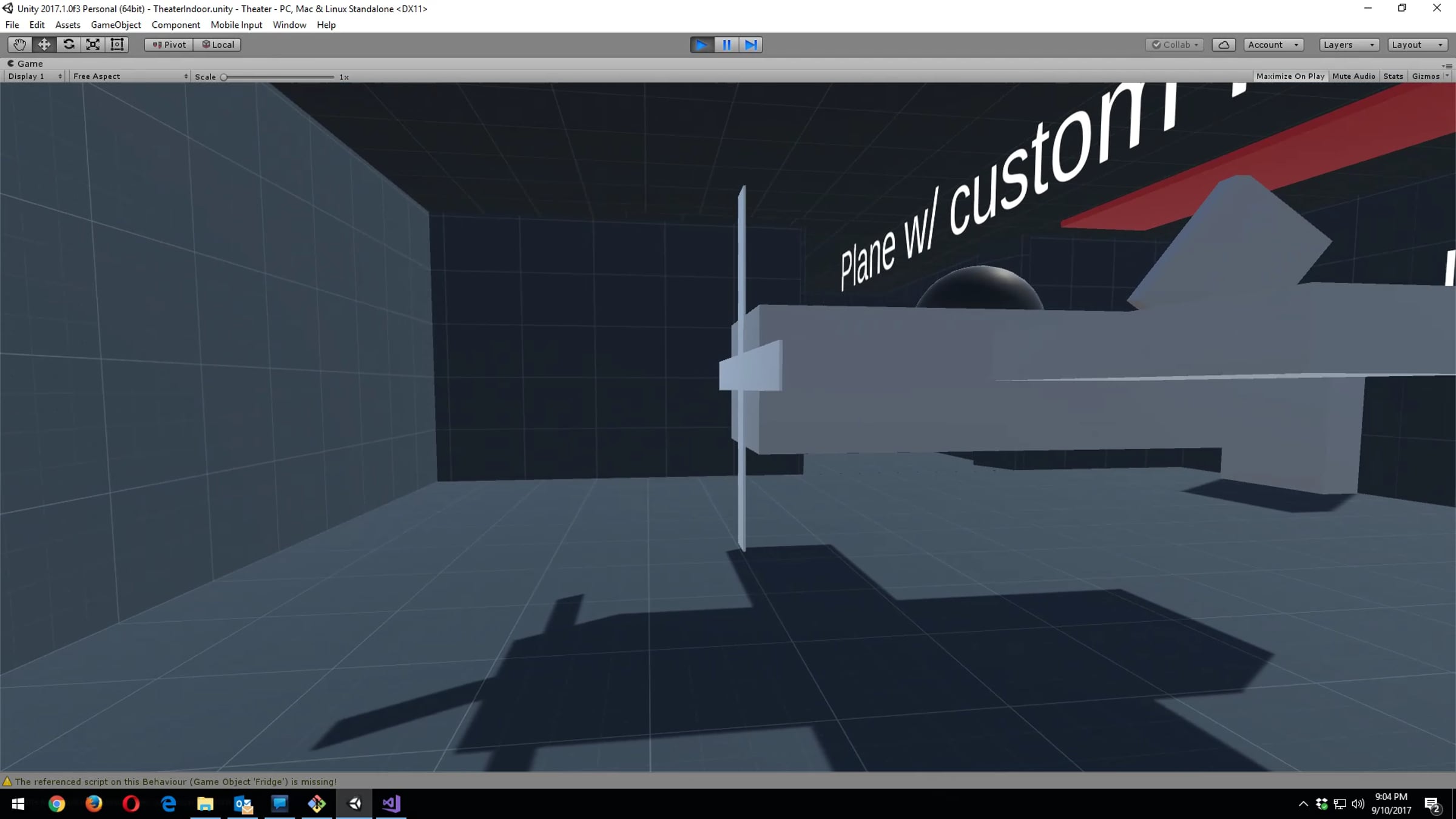Open the Window menu
The image size is (1456, 819).
(x=289, y=25)
